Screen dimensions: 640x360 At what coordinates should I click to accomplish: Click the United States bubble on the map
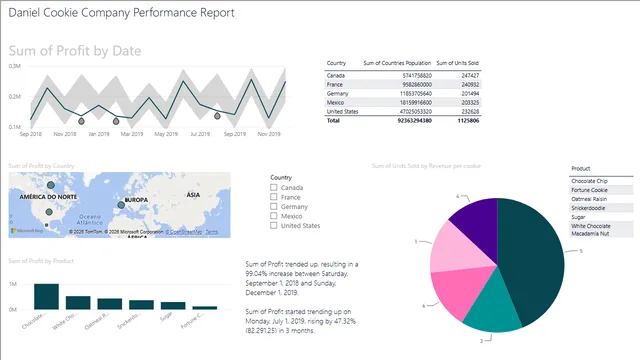49,212
